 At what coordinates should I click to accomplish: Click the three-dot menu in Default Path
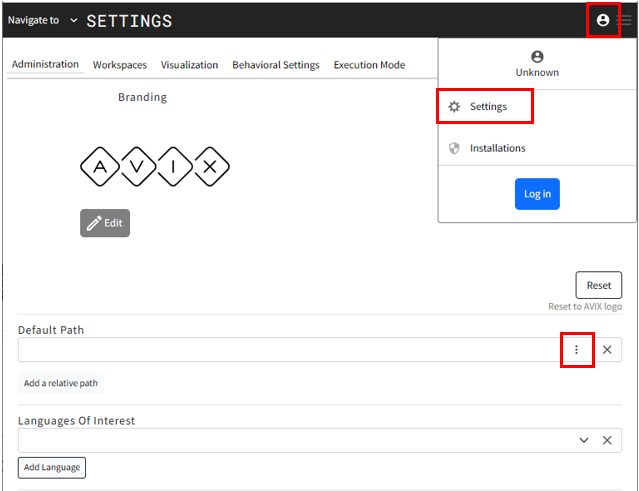(x=576, y=350)
